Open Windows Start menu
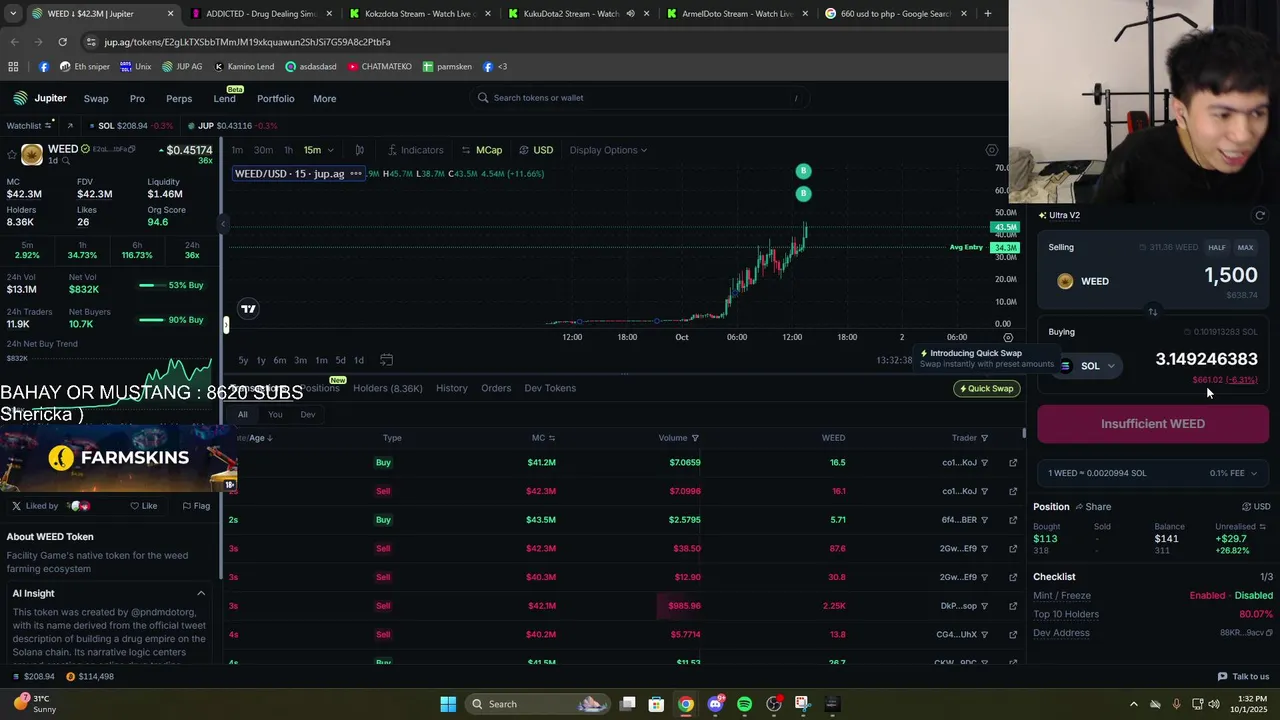This screenshot has width=1280, height=720. (448, 704)
